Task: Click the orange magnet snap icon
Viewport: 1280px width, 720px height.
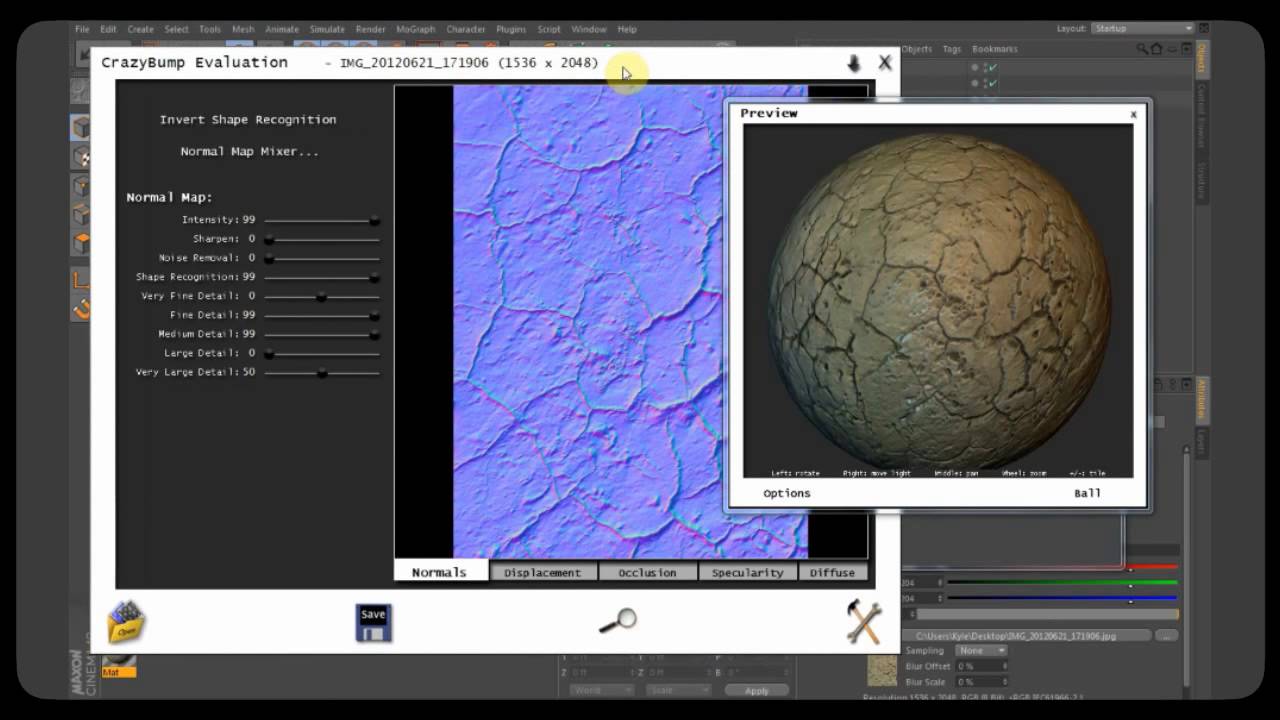Action: pos(81,309)
